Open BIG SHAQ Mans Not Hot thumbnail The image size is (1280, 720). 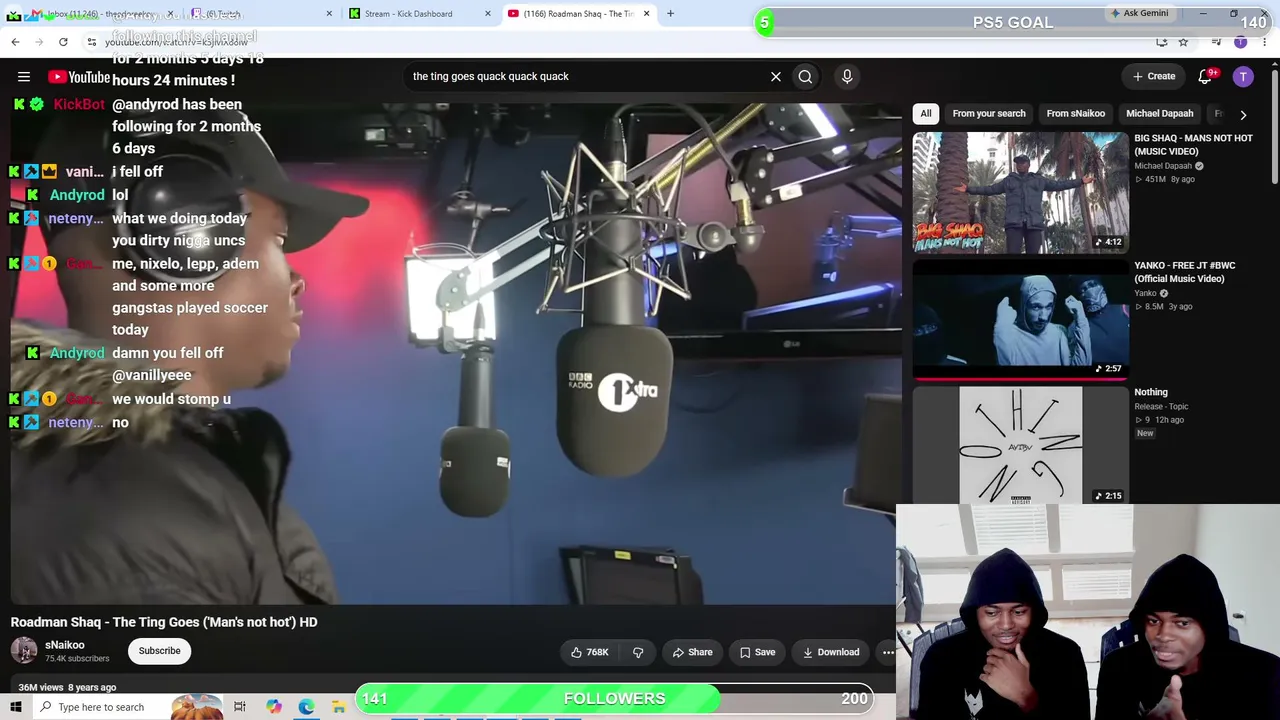pos(1020,193)
